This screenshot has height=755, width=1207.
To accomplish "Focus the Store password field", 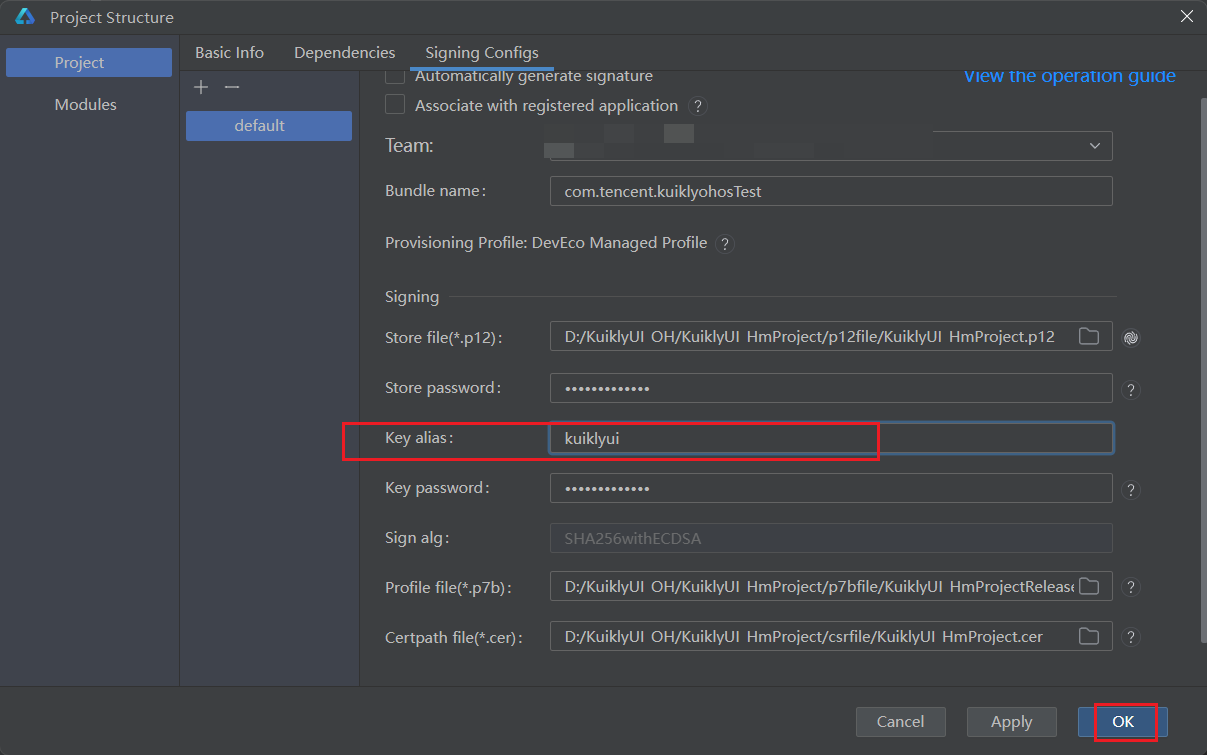I will 831,388.
